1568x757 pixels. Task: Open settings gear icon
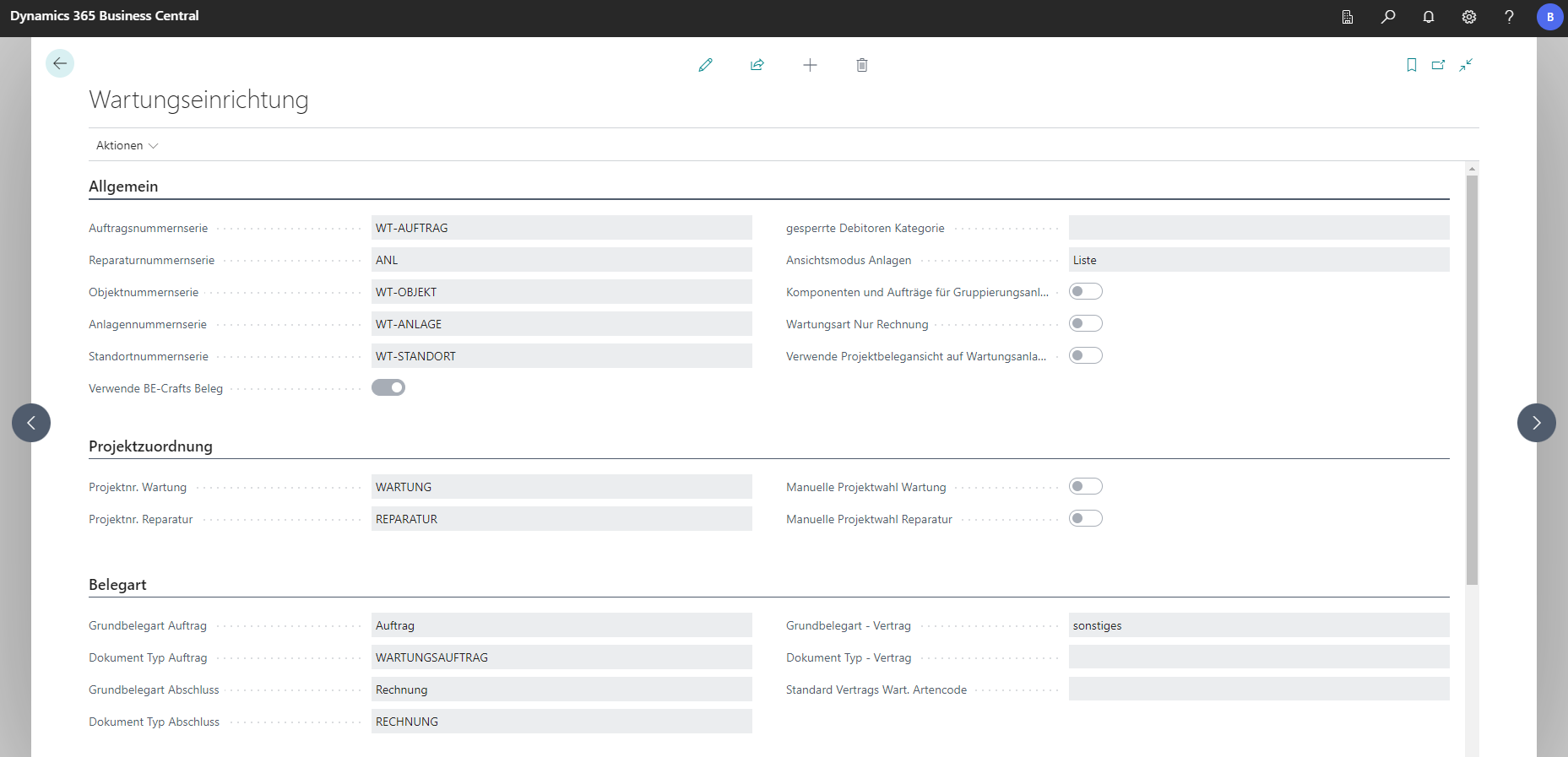(x=1469, y=17)
